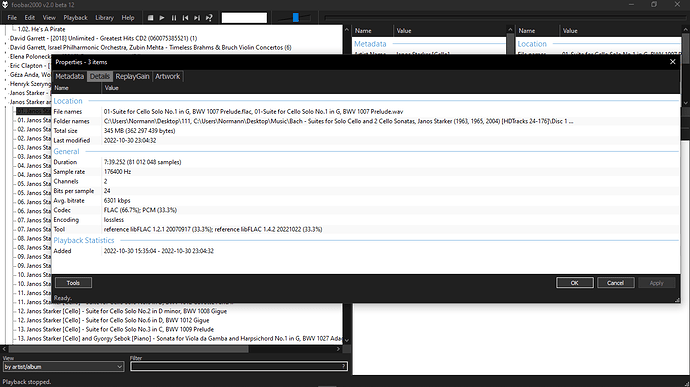The image size is (690, 387).
Task: Adjust the volume slider in toolbar
Action: (295, 18)
